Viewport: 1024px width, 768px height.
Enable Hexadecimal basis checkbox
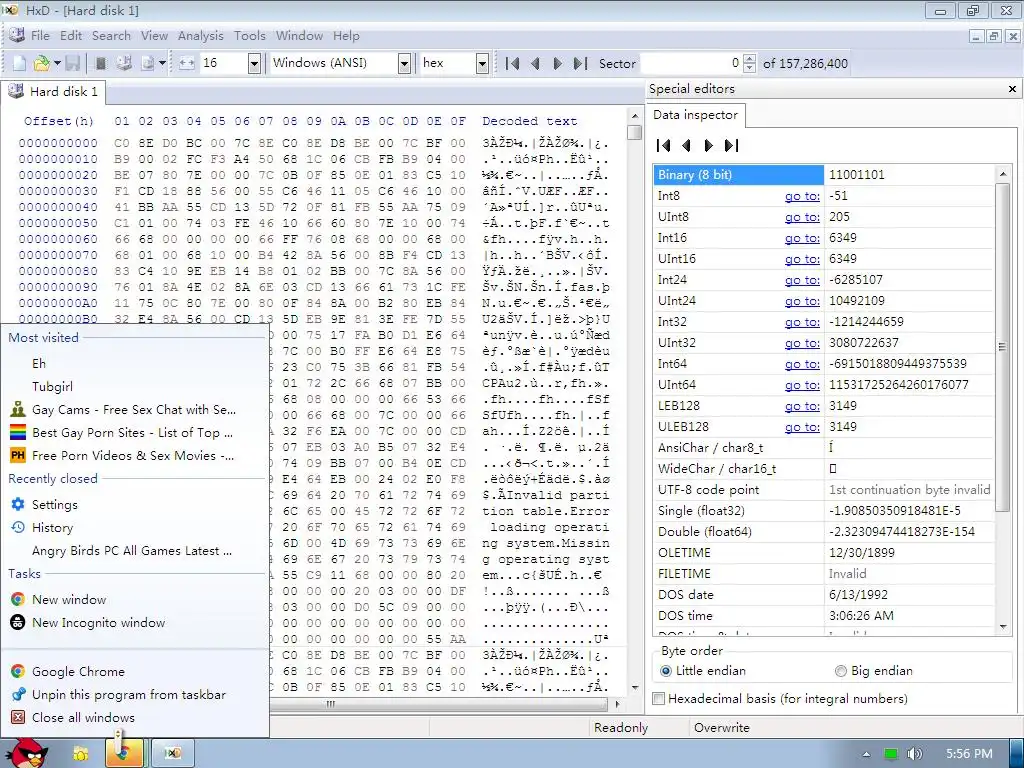(x=659, y=699)
